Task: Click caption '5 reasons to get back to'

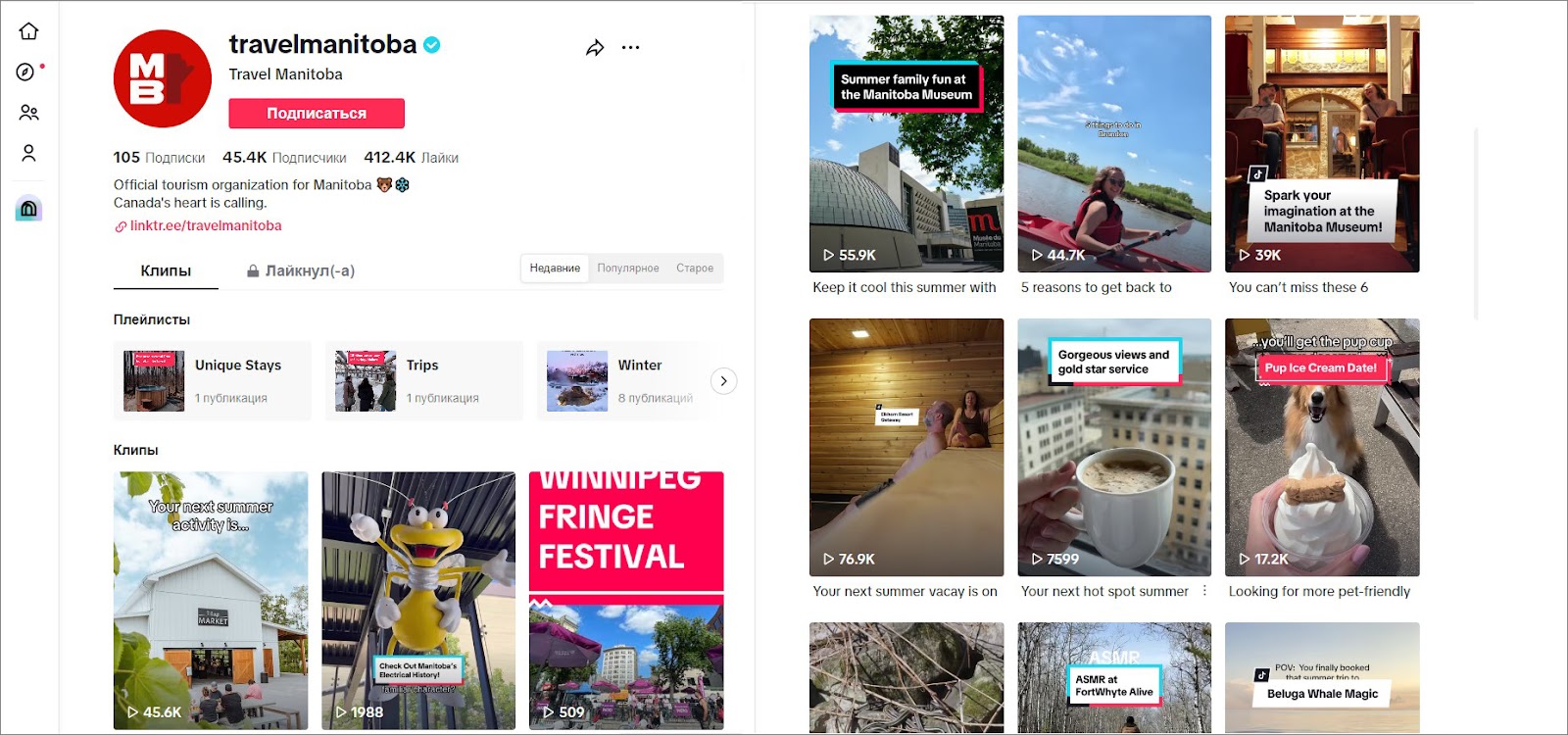Action: [1097, 287]
